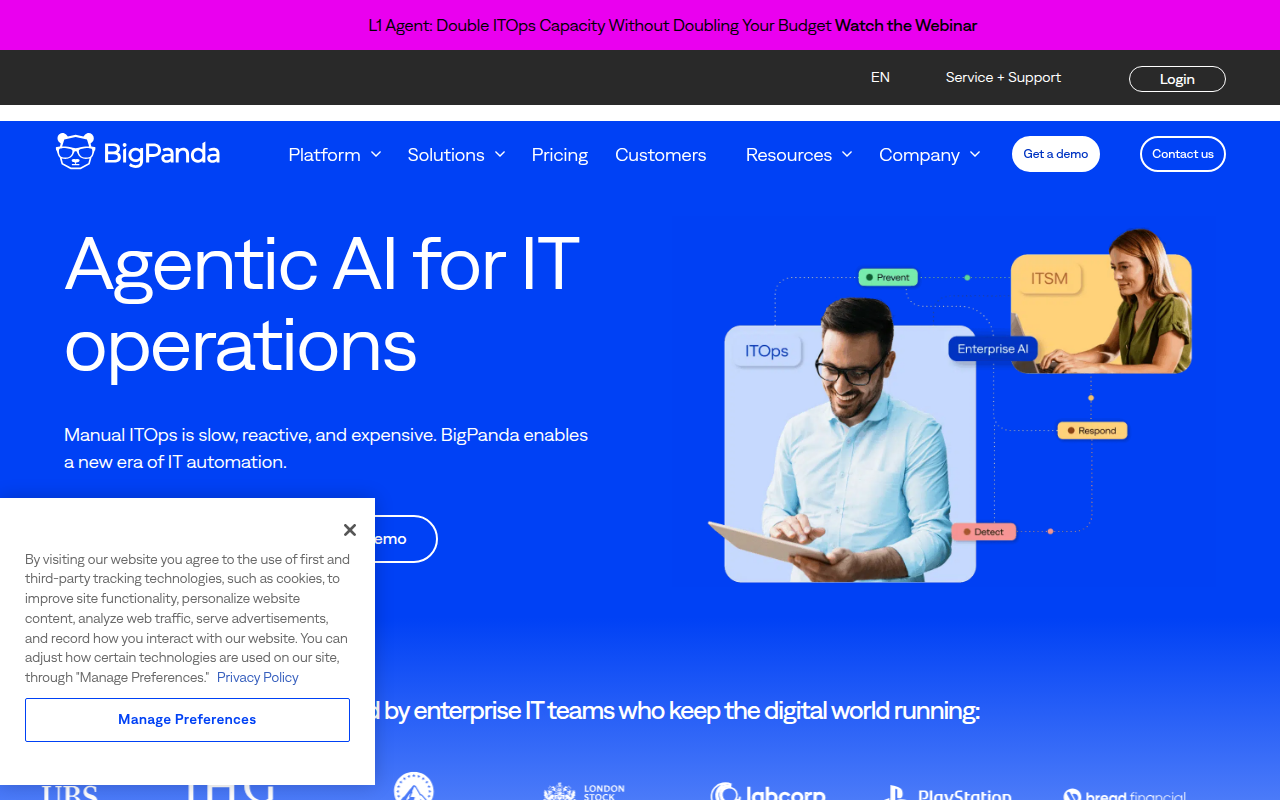
Task: Follow the Privacy Policy link
Action: point(258,677)
